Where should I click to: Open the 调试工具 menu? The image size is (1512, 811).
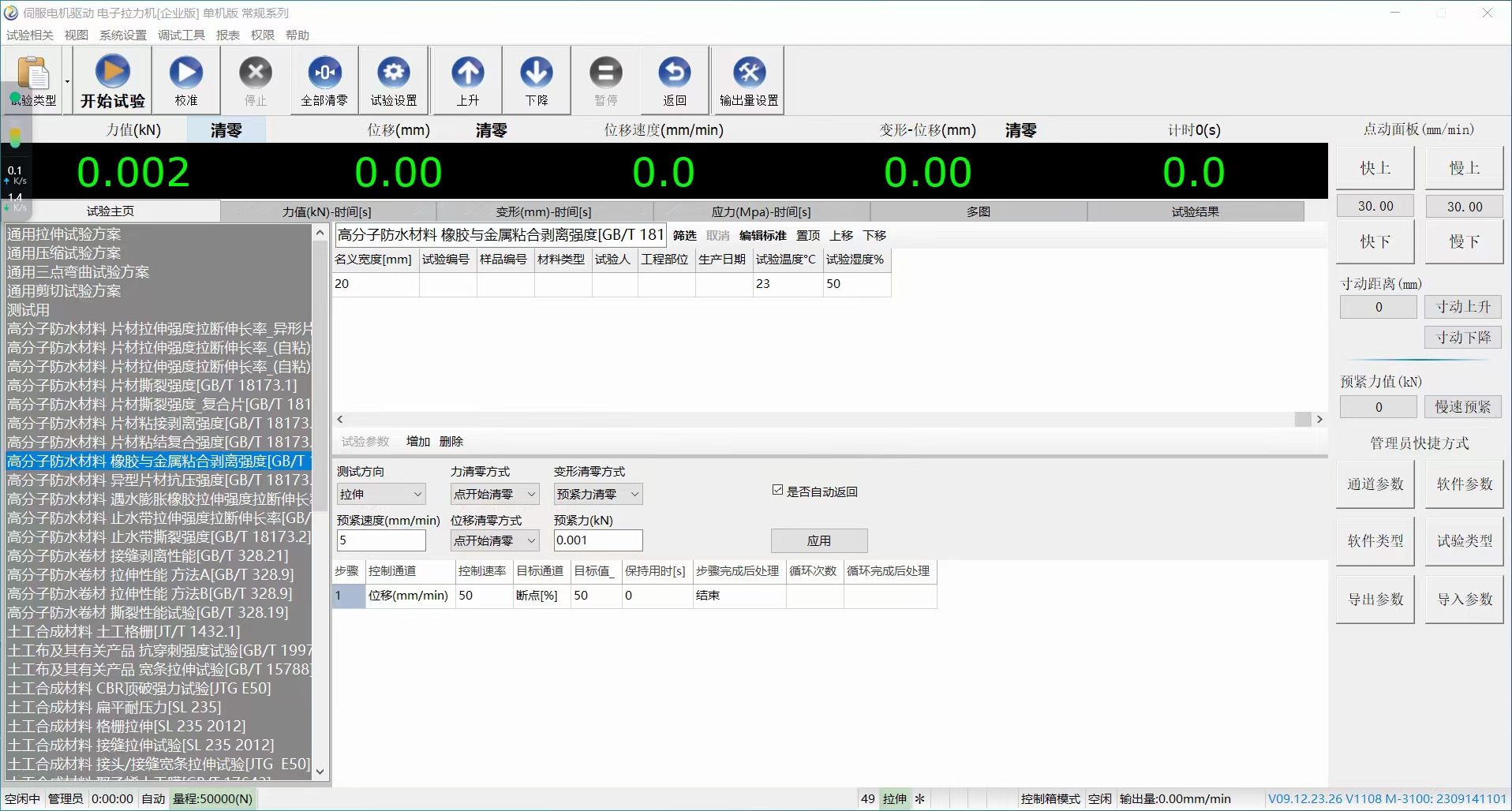[182, 35]
